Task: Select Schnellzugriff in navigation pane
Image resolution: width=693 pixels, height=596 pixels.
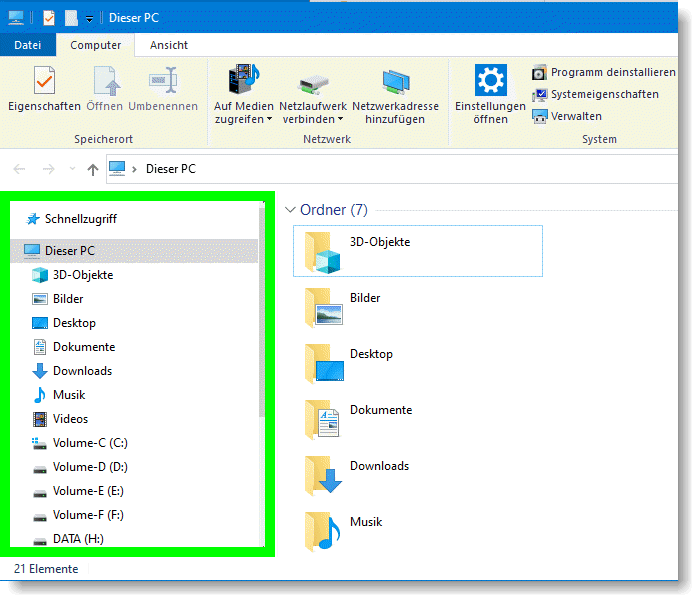Action: 80,219
